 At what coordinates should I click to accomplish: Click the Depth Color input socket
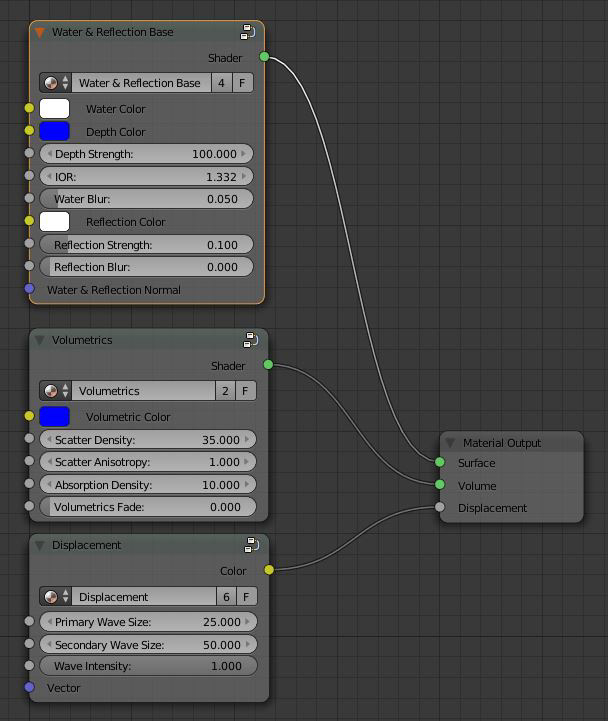[29, 131]
